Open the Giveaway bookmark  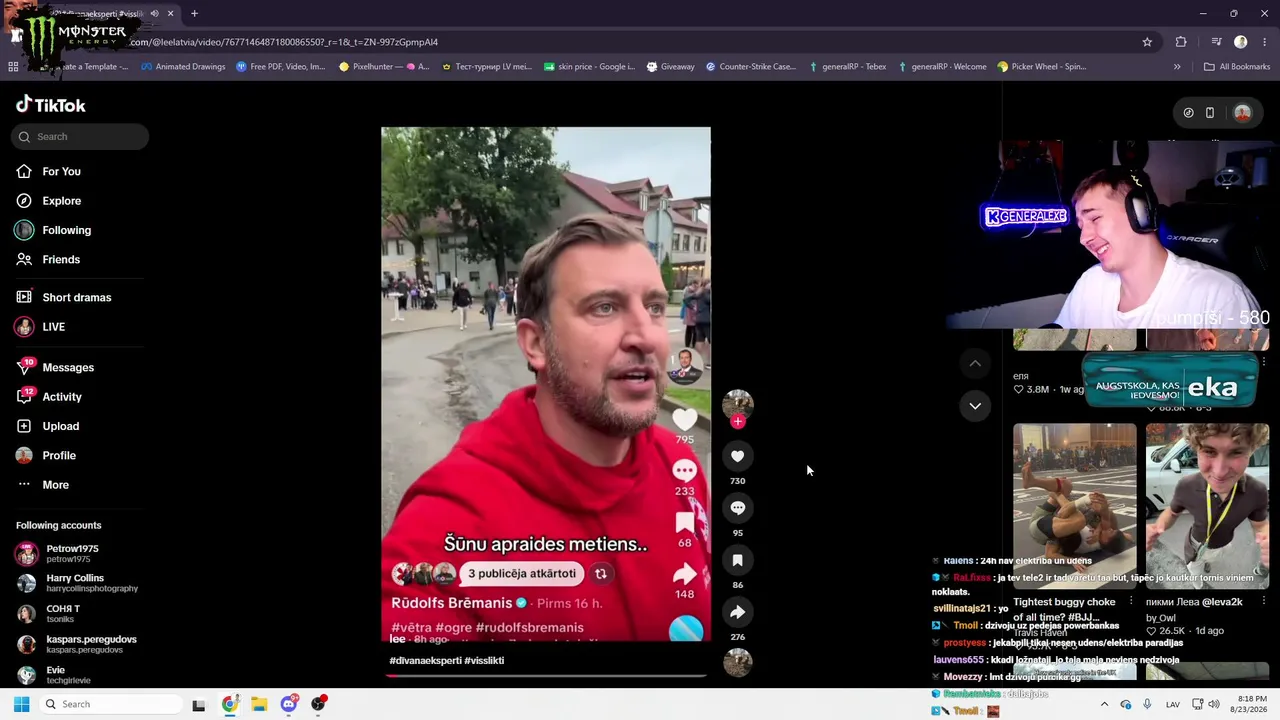pos(670,67)
